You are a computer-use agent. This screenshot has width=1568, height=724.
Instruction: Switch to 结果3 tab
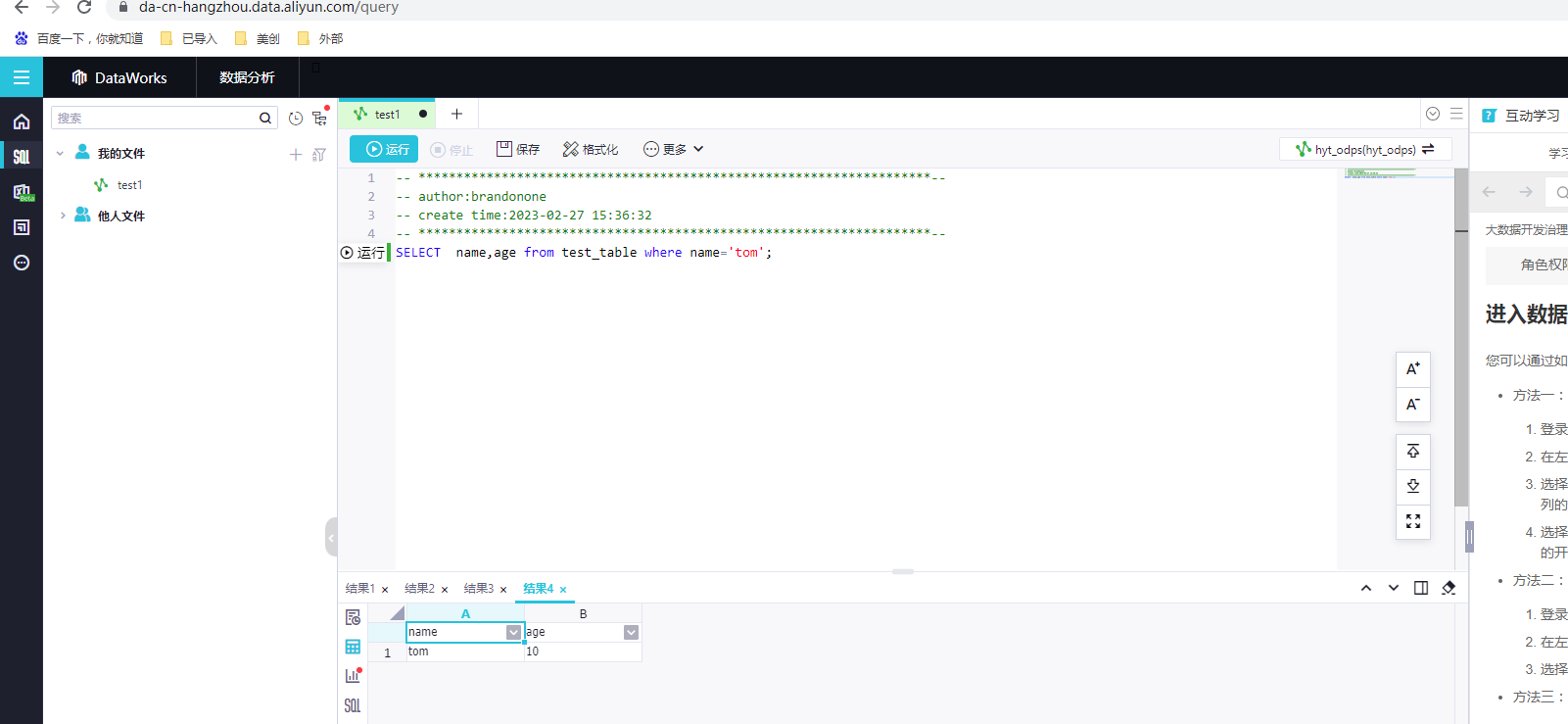478,589
